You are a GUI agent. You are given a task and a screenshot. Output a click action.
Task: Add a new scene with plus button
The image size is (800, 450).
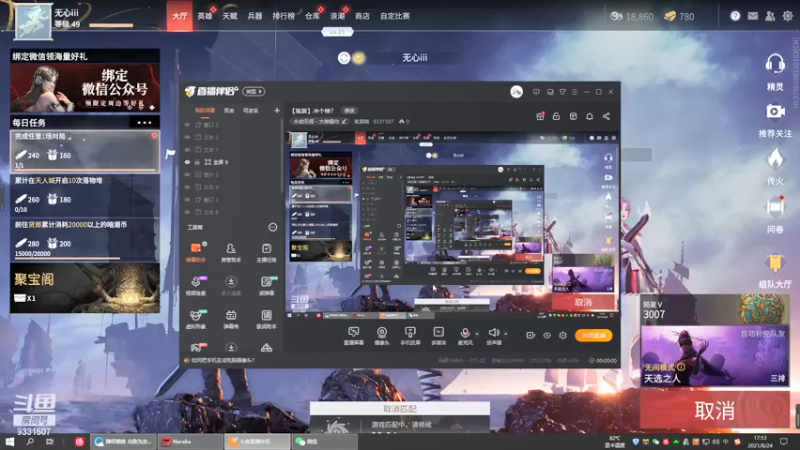point(277,110)
